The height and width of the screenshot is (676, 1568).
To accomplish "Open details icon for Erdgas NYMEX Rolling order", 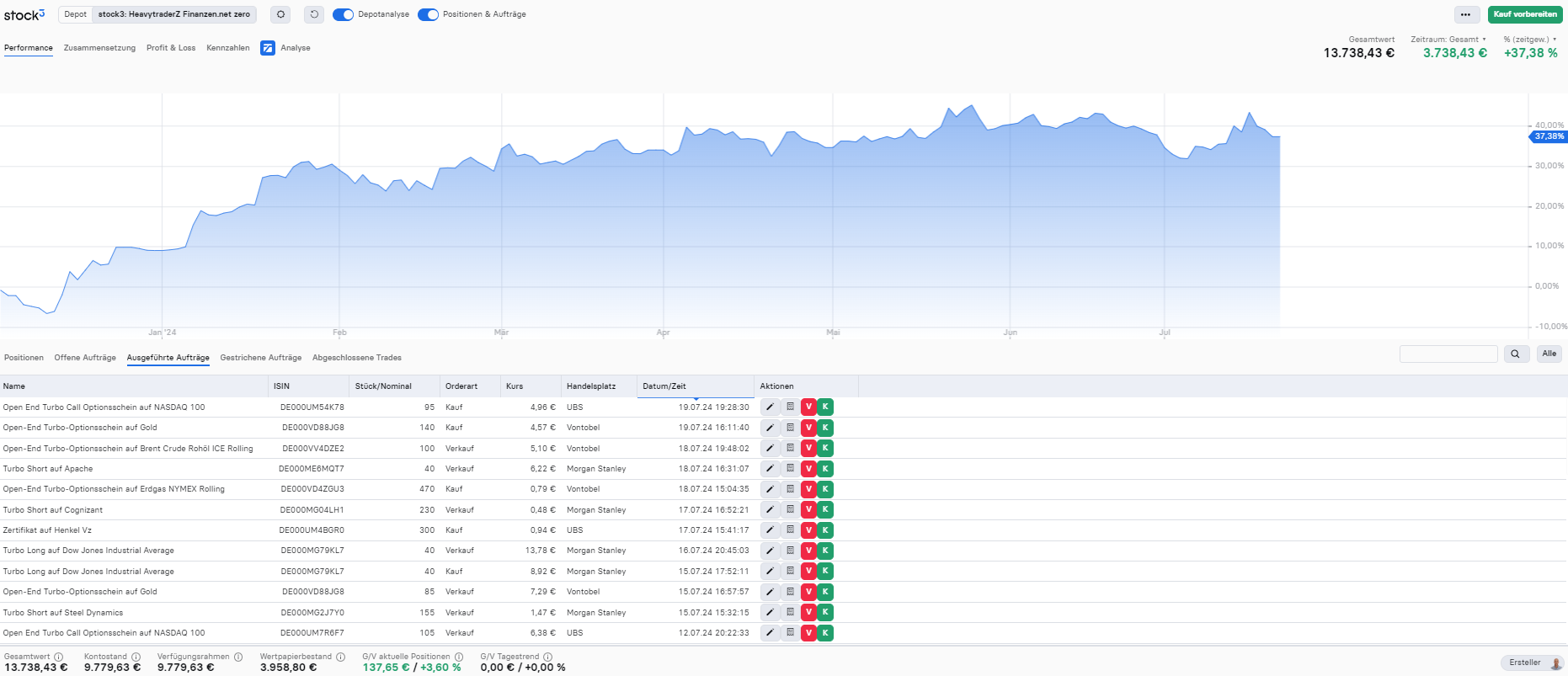I will click(x=790, y=489).
